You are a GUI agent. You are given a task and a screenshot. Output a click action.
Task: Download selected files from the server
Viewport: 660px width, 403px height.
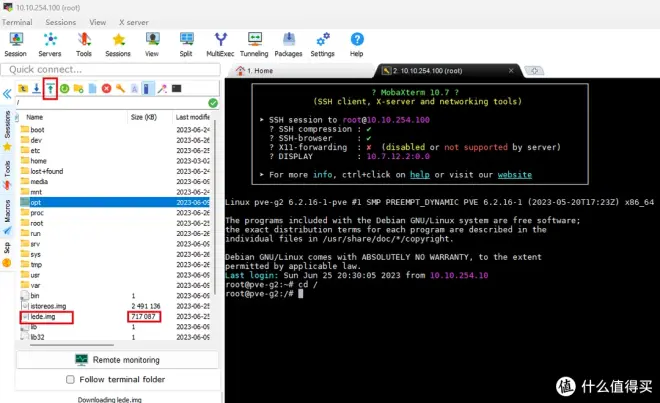pyautogui.click(x=37, y=88)
